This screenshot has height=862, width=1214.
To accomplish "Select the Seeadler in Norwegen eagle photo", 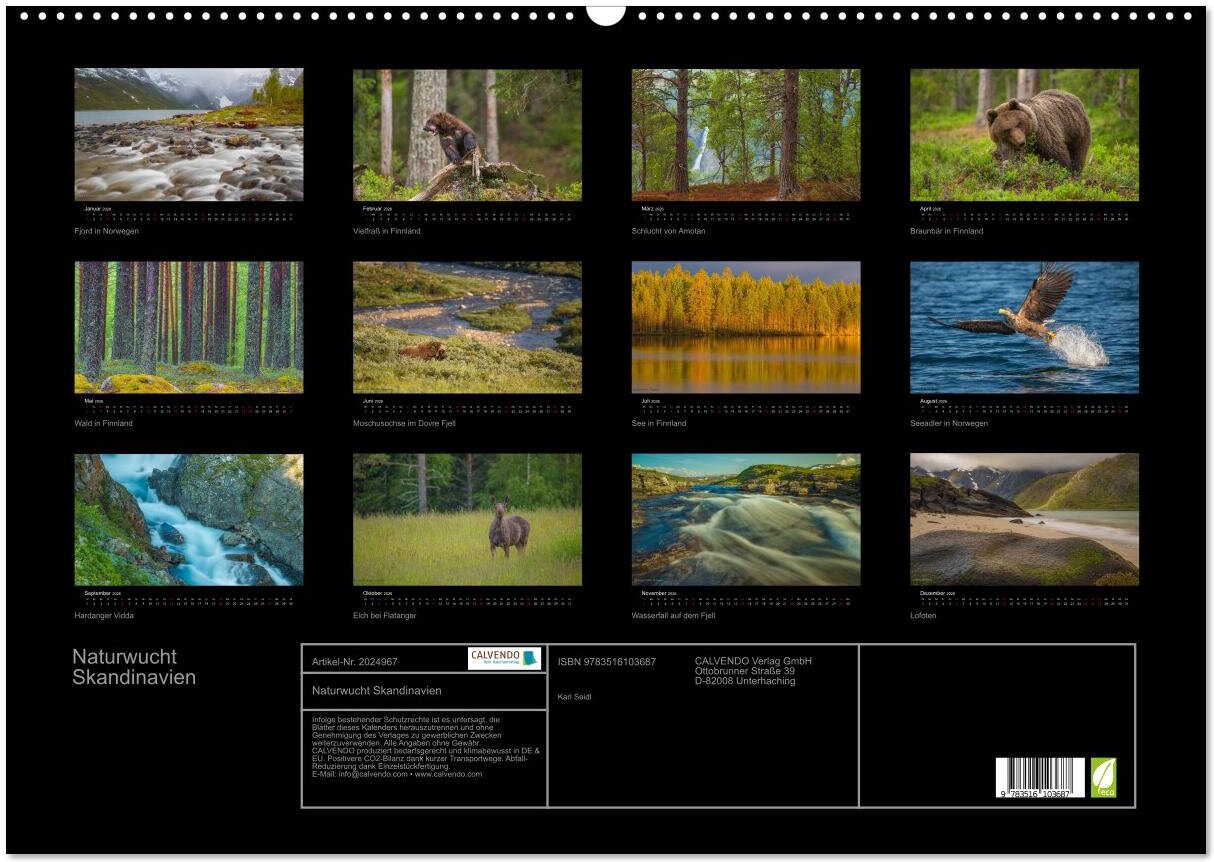I will pyautogui.click(x=1024, y=327).
